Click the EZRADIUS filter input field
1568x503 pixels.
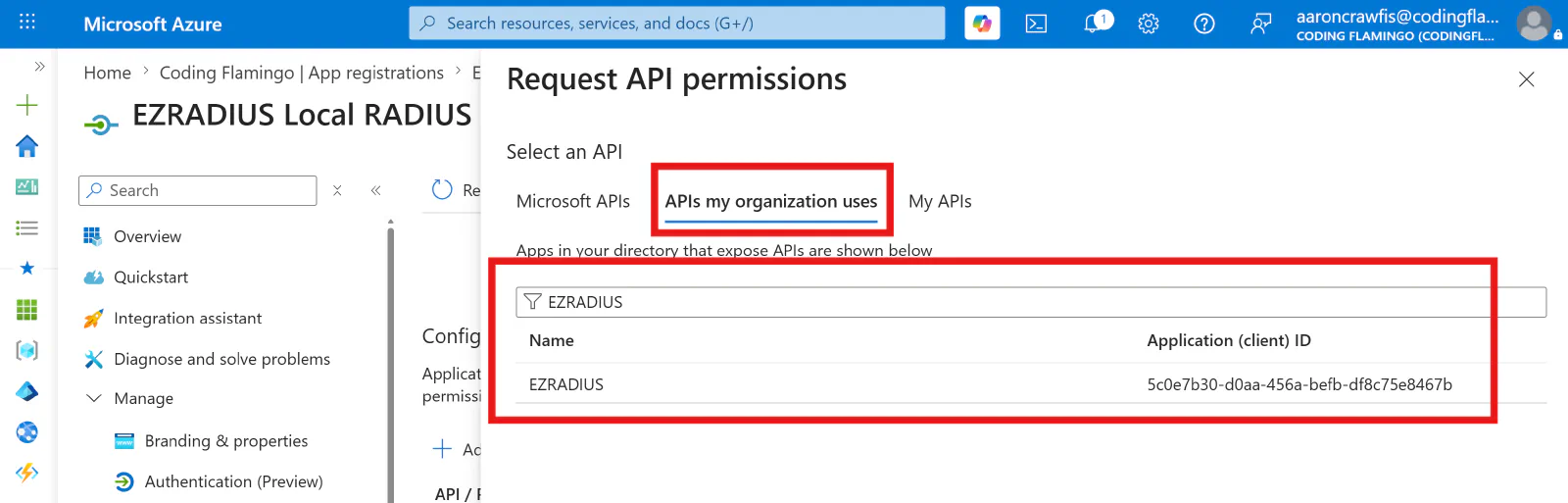(1031, 302)
